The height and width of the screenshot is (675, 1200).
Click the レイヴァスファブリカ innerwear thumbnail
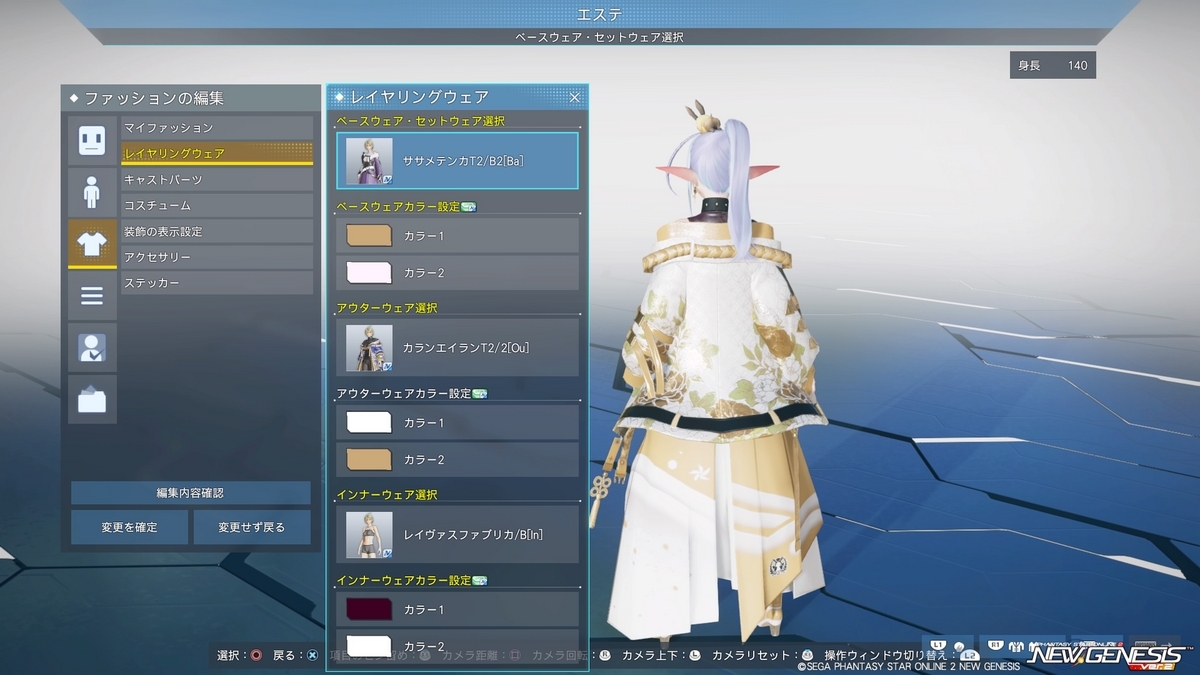[x=369, y=534]
